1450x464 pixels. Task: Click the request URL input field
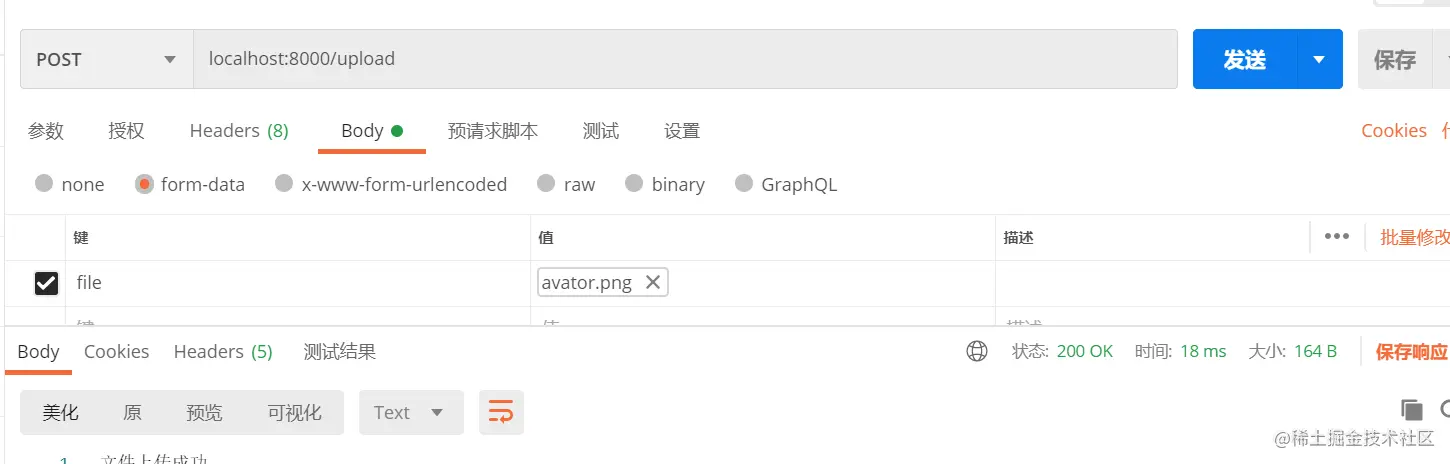coord(684,60)
